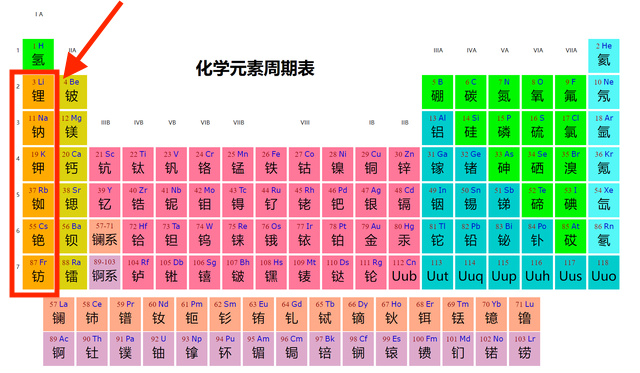The image size is (640, 373).
Task: Select the gold cell 79 Au
Action: click(371, 236)
